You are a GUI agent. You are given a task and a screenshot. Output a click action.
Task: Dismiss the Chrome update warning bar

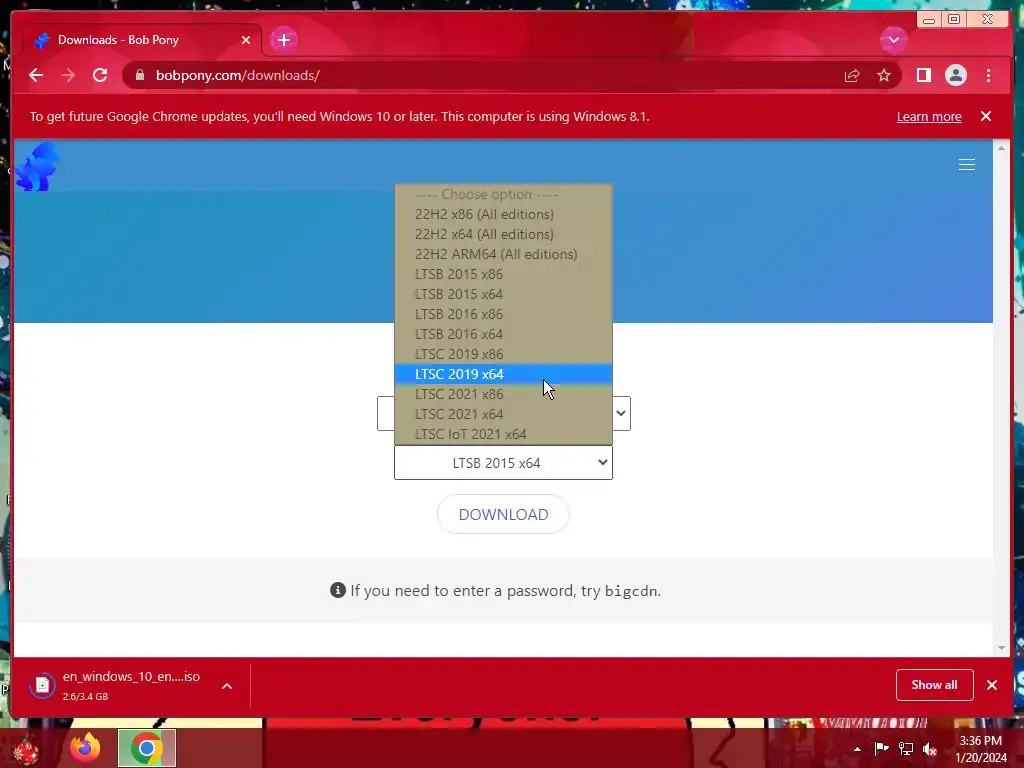pyautogui.click(x=985, y=116)
